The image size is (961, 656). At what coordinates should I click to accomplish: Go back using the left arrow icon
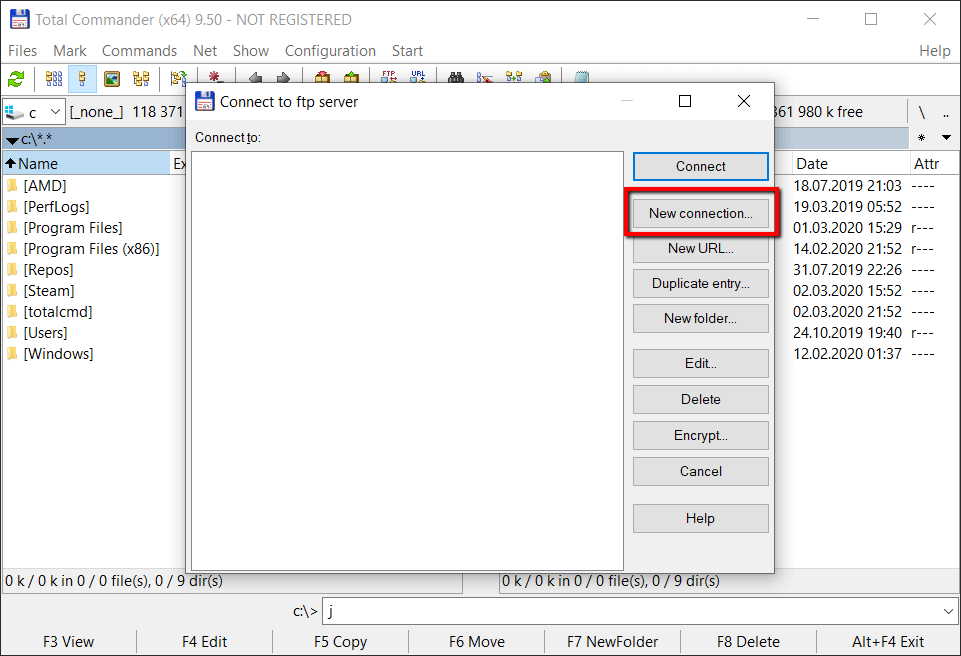(x=255, y=77)
